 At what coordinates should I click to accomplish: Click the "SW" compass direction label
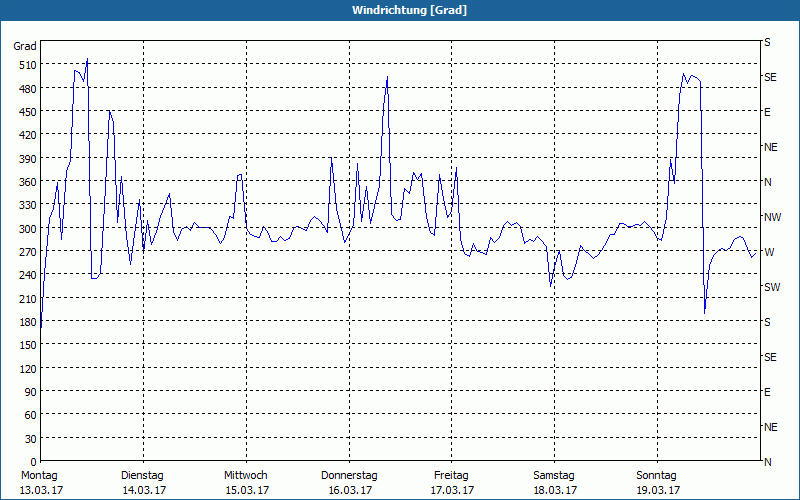(772, 287)
